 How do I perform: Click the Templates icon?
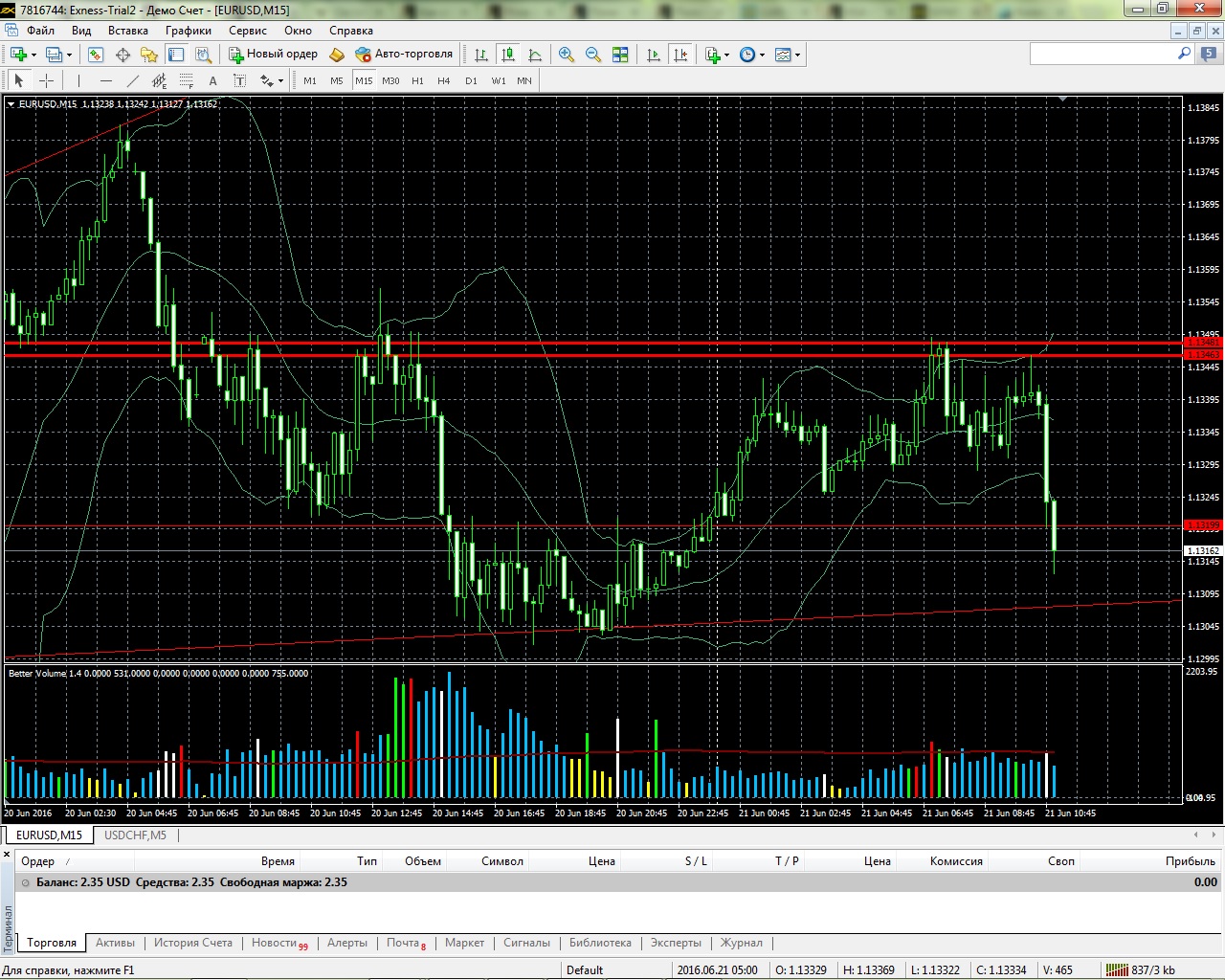(x=783, y=55)
